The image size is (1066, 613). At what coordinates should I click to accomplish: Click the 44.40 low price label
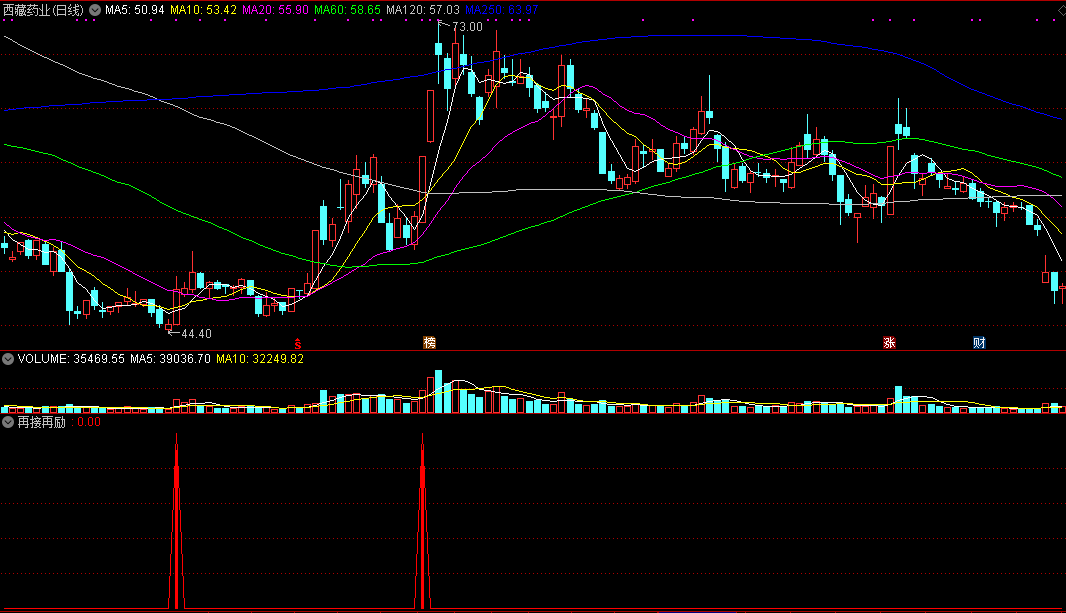(196, 334)
